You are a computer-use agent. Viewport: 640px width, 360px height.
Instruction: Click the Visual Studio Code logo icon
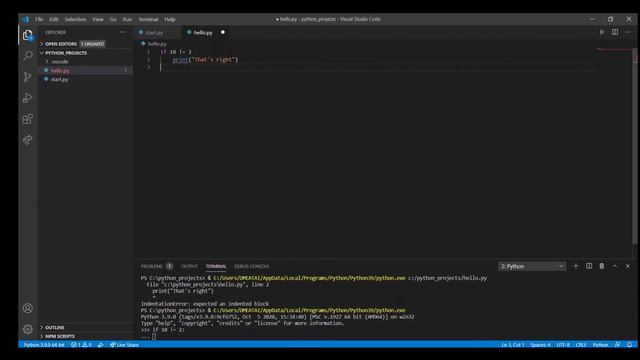pos(25,19)
